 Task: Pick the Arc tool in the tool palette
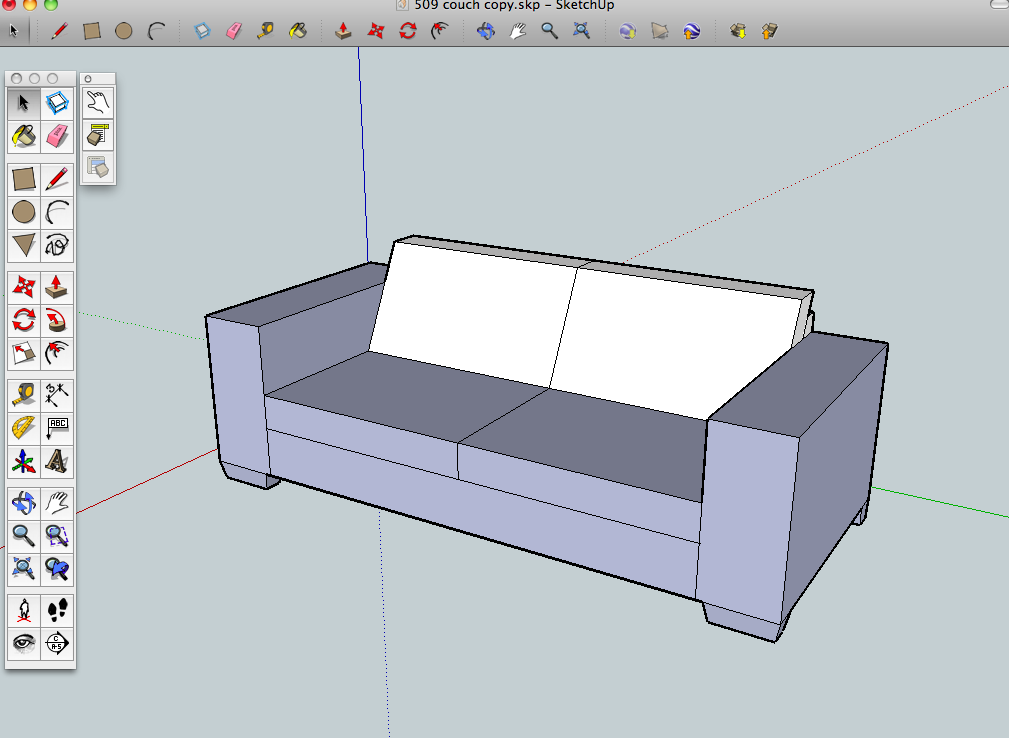57,212
